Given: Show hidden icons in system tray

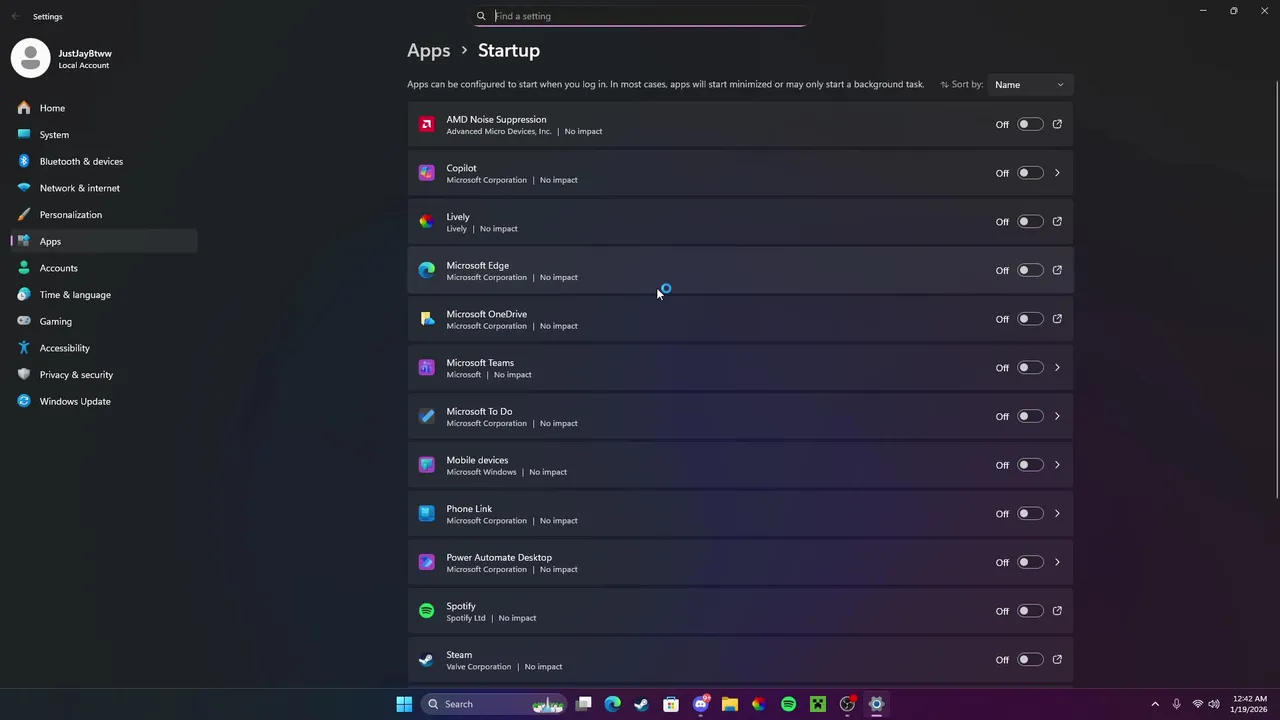Looking at the screenshot, I should 1155,704.
